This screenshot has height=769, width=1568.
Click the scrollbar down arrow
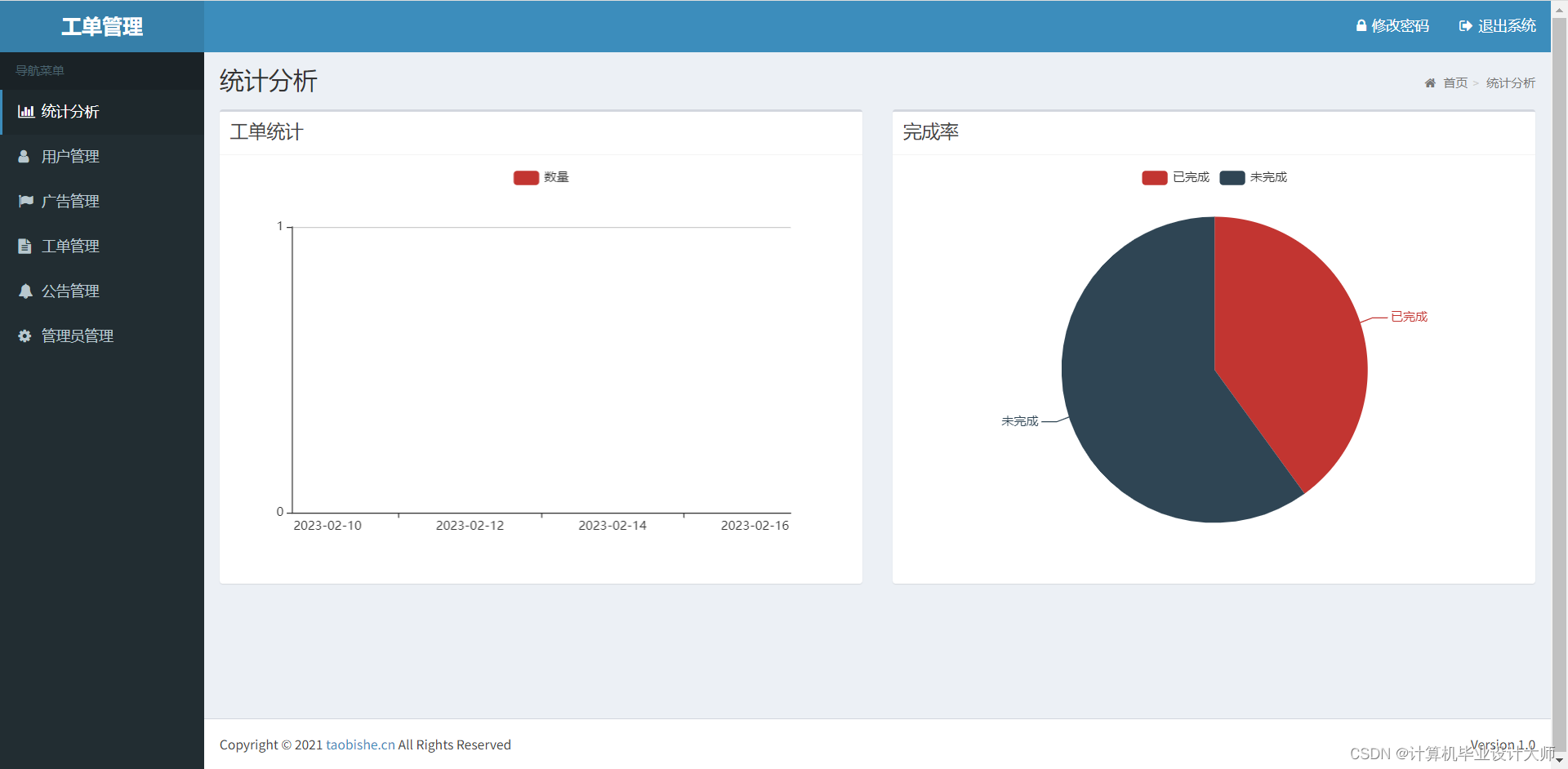(1559, 761)
